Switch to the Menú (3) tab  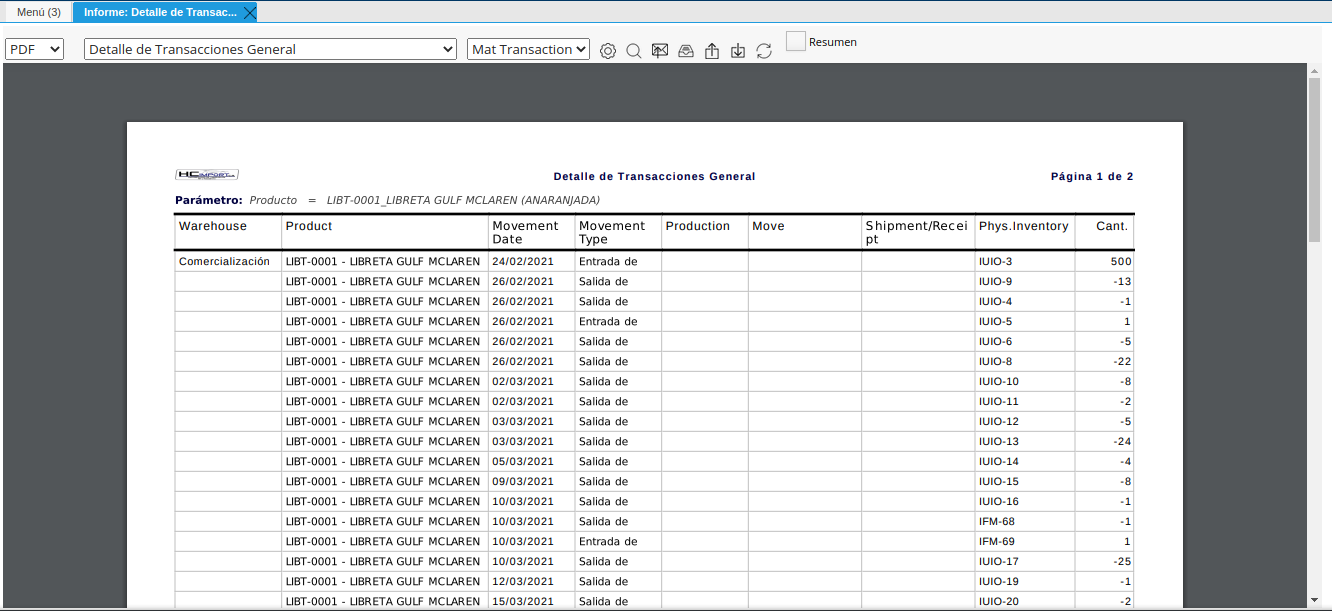click(39, 12)
